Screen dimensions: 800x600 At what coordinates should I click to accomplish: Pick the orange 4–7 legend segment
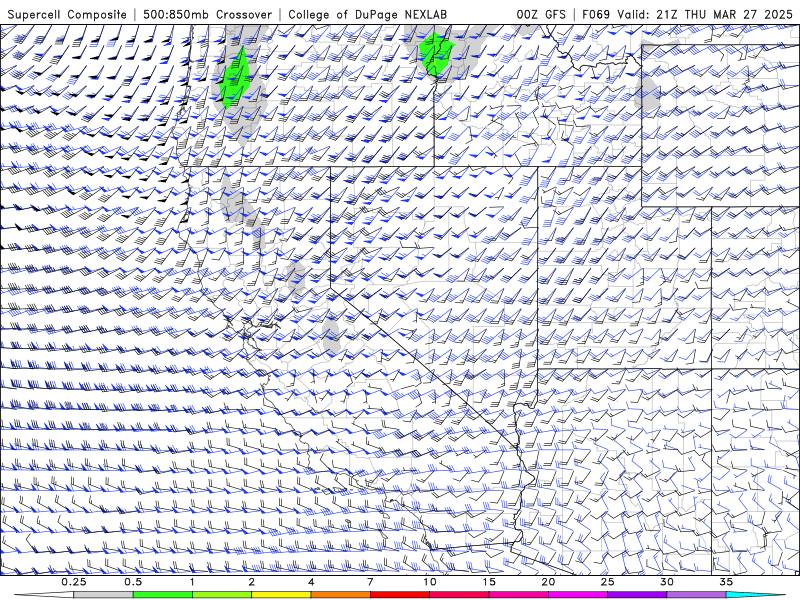[x=340, y=595]
